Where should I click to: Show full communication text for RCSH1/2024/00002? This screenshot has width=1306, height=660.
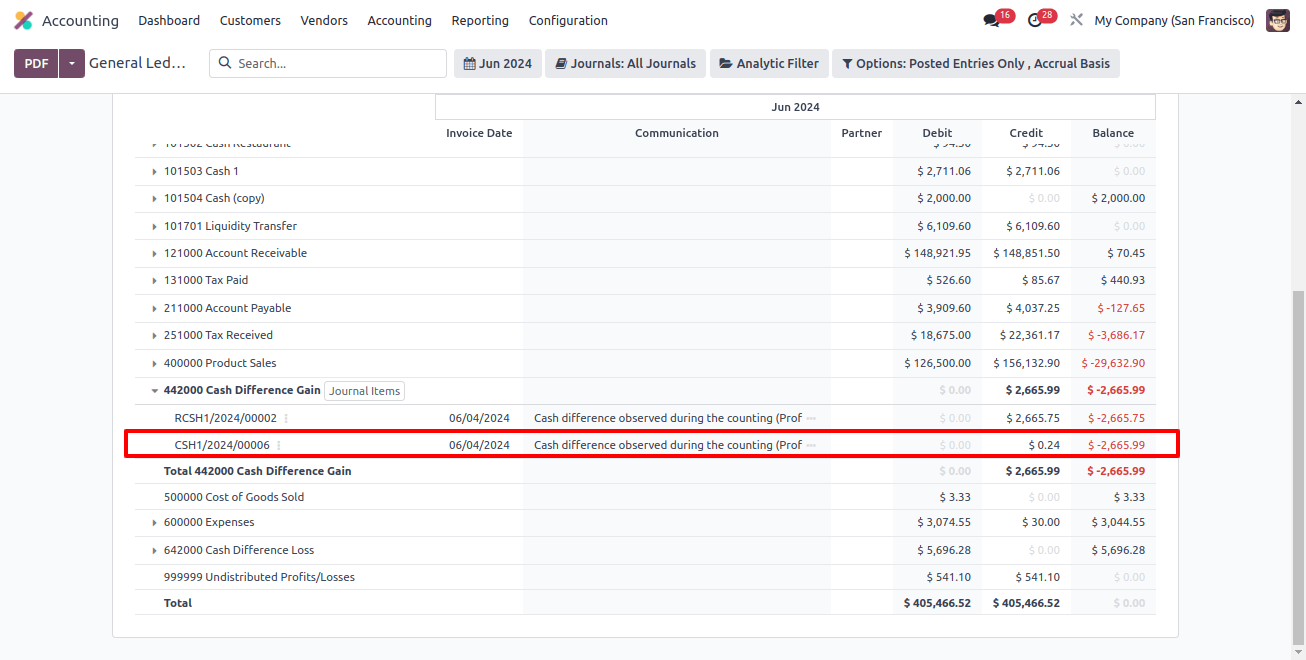[812, 418]
